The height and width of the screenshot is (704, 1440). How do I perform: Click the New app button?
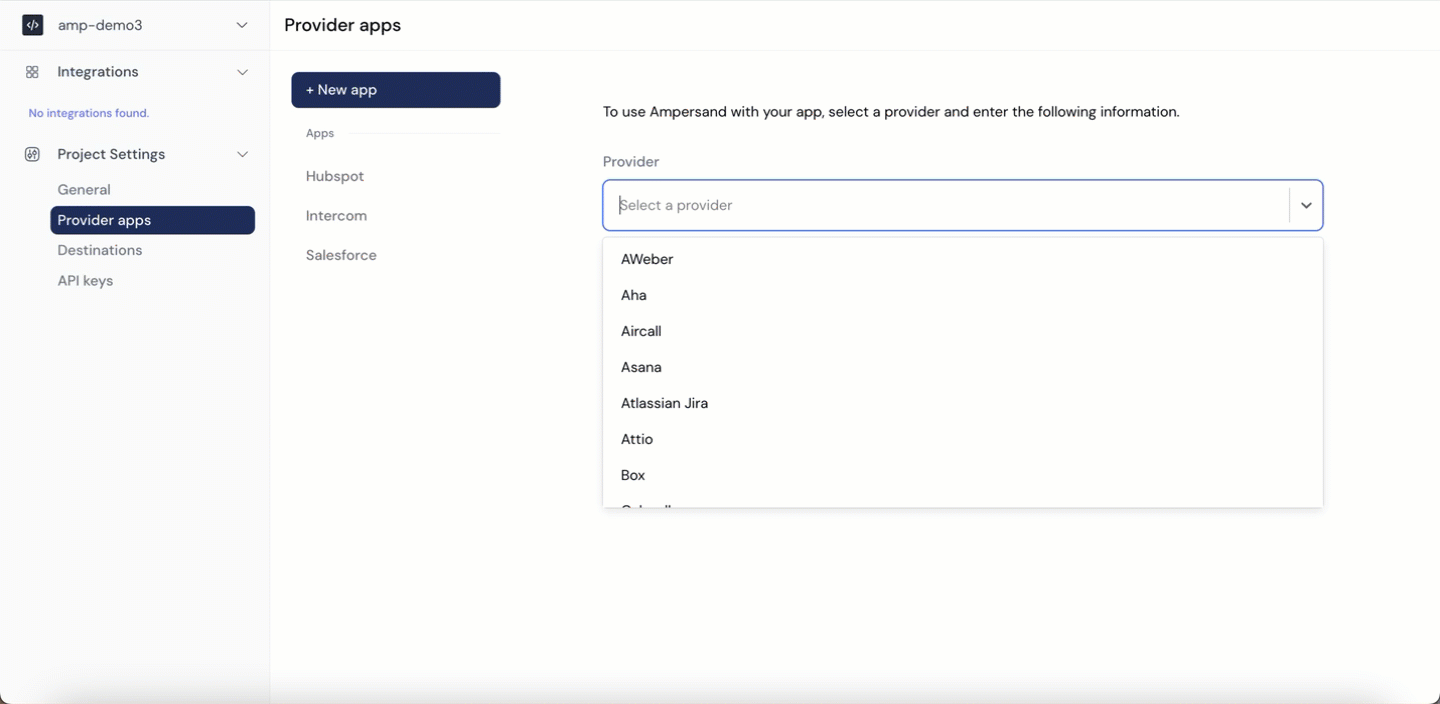tap(395, 89)
